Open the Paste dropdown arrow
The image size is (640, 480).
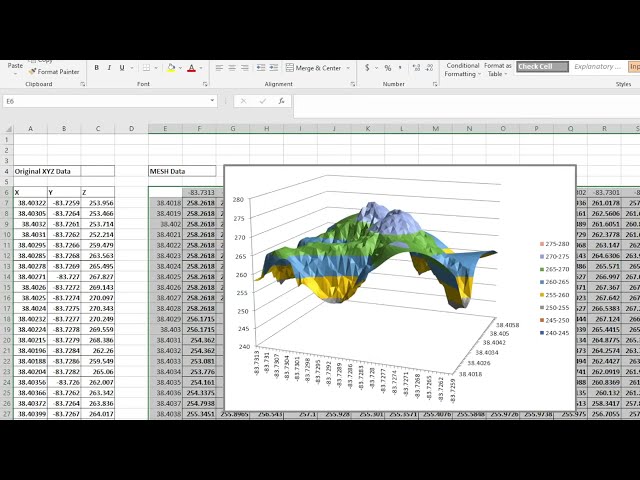tap(15, 74)
